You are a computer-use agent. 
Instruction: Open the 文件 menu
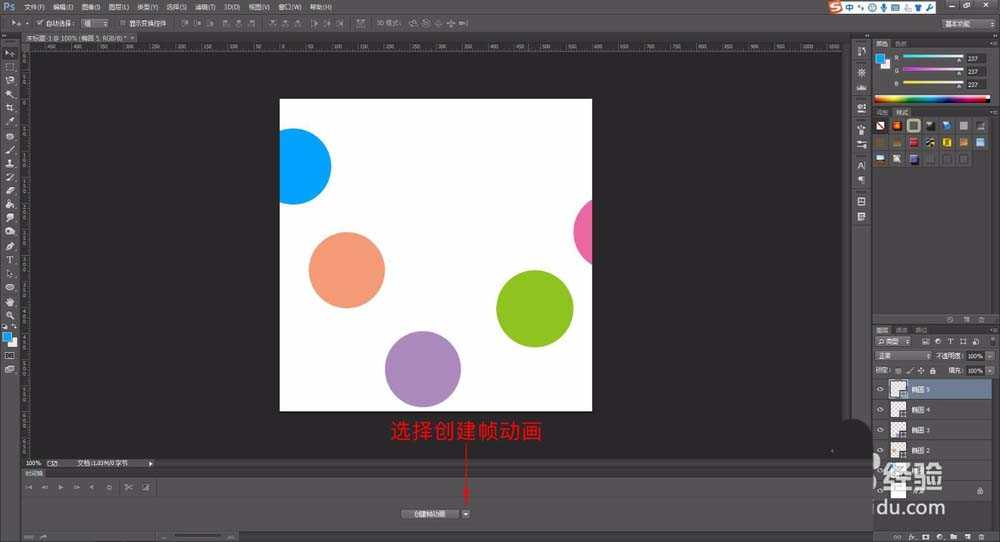click(34, 7)
